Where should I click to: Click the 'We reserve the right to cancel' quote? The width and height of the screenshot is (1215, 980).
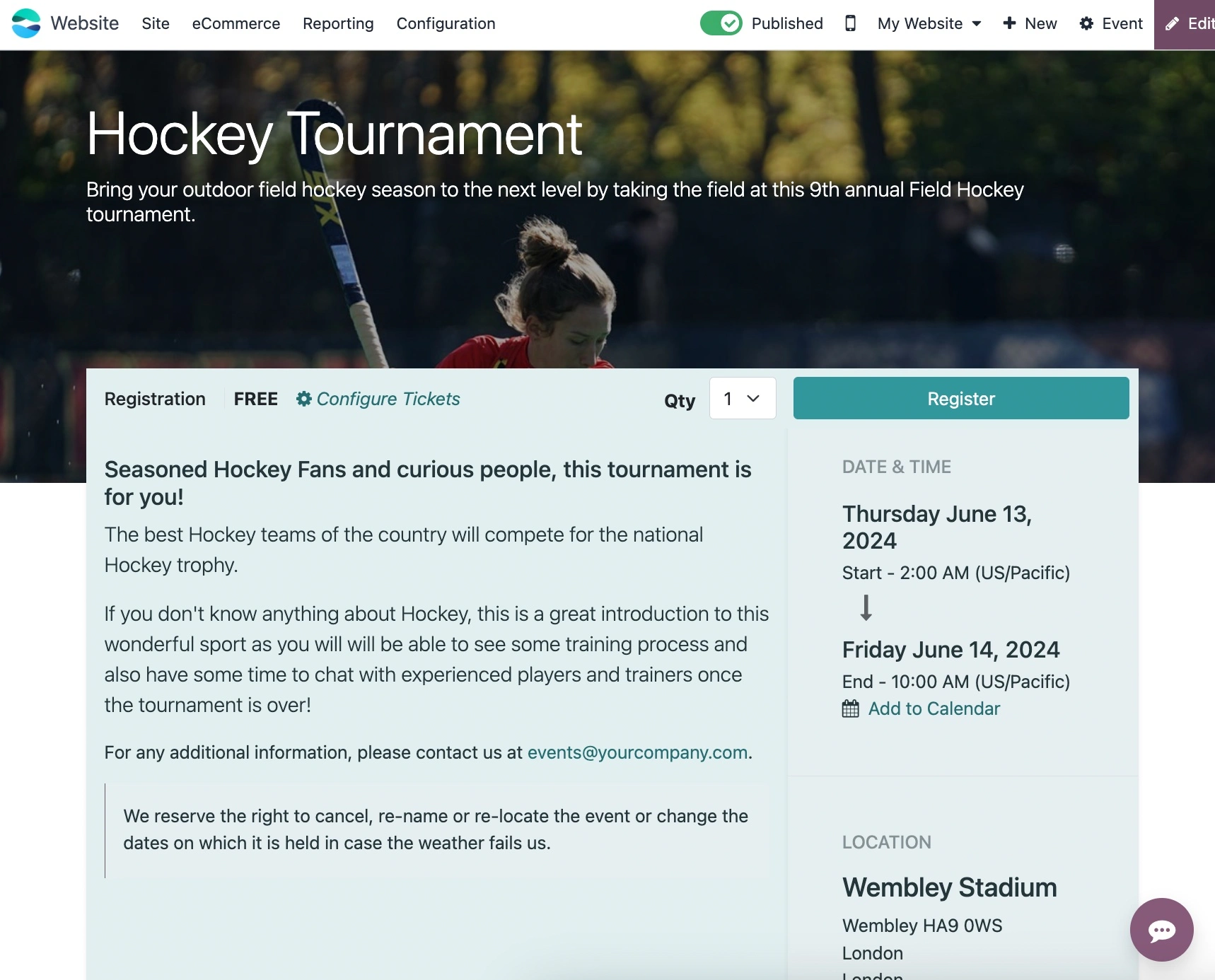pos(436,829)
